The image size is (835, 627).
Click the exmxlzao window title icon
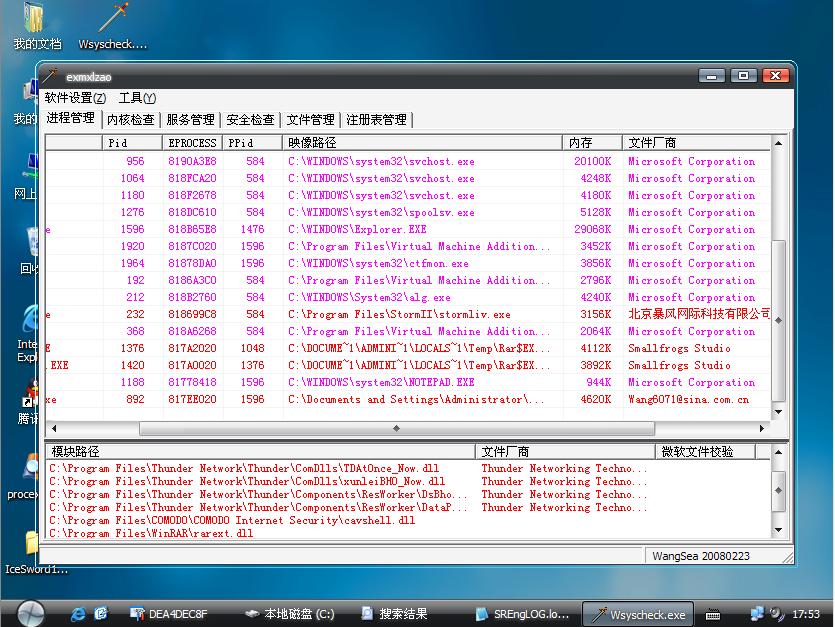[51, 76]
